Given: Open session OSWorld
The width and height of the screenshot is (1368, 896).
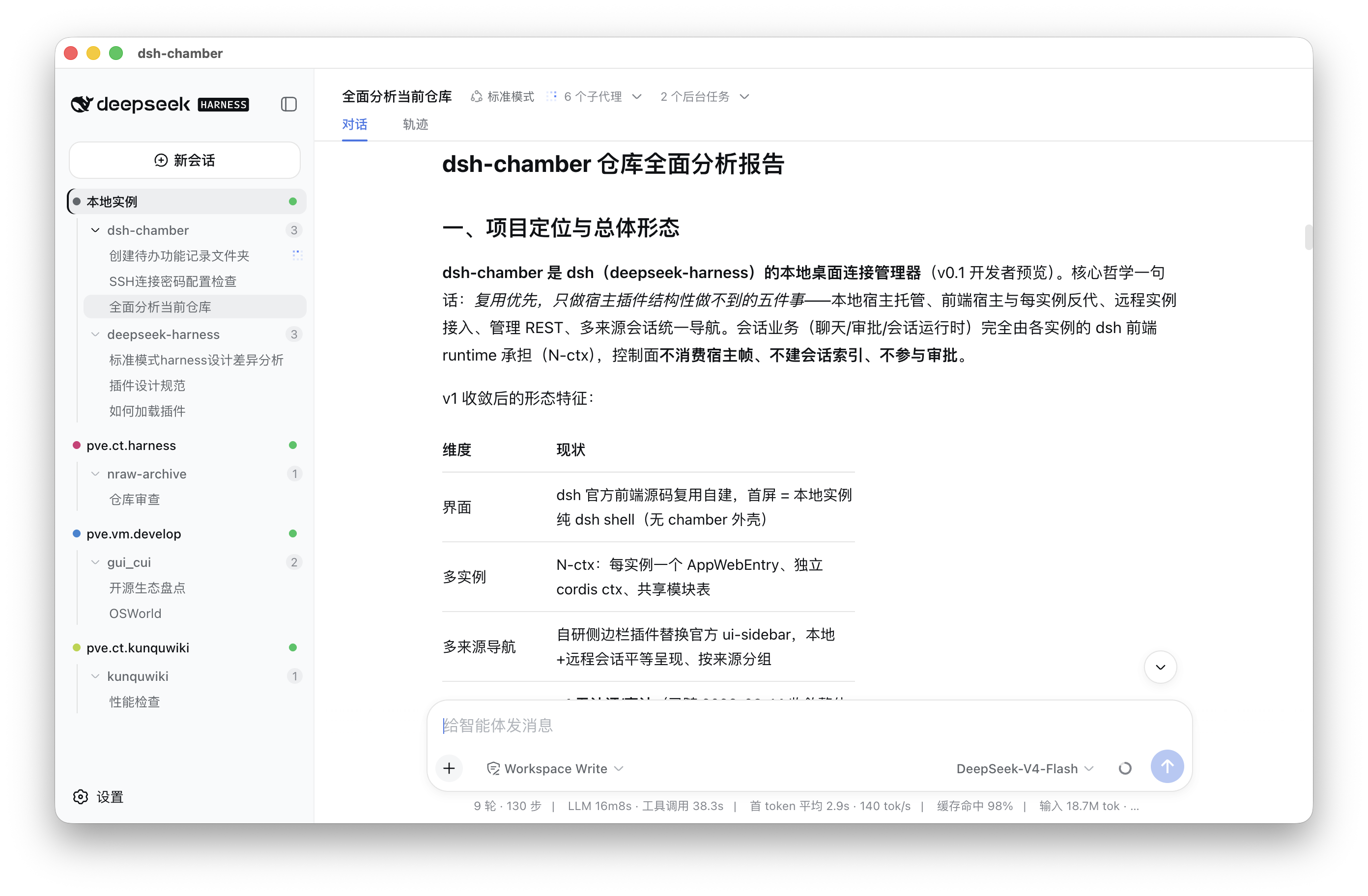Looking at the screenshot, I should coord(195,614).
